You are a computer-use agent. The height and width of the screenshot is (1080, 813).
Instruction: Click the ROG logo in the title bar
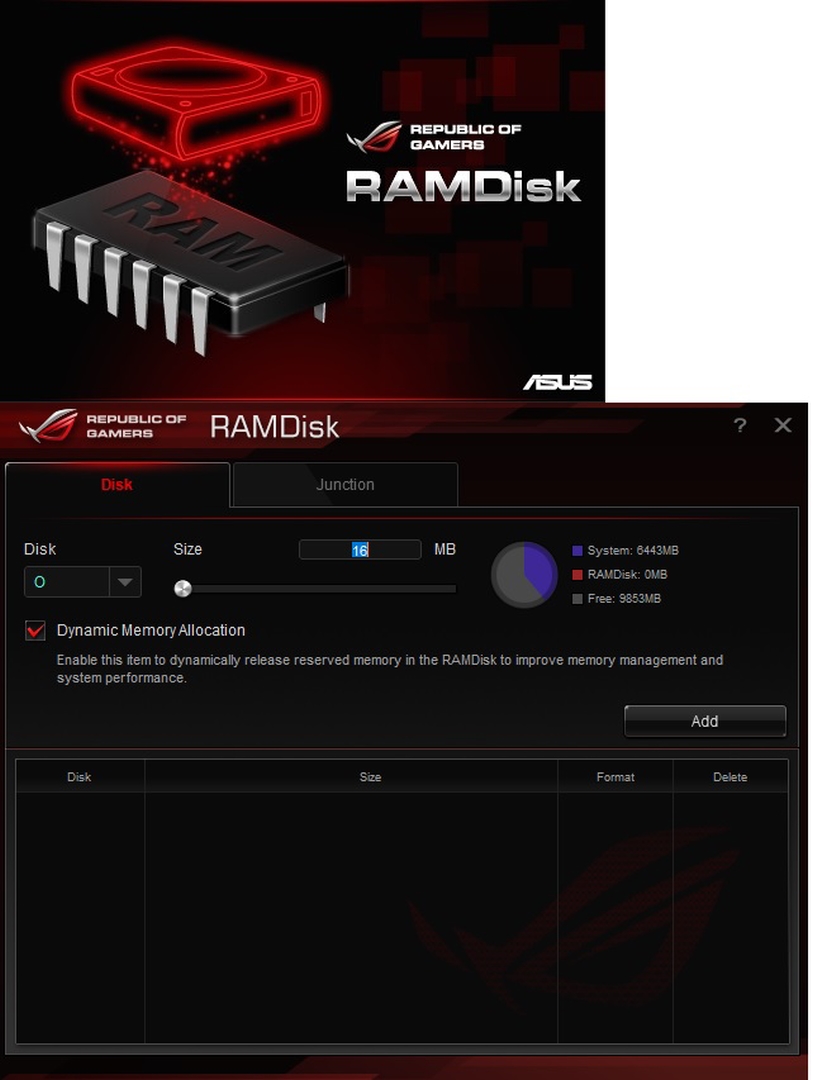click(x=48, y=425)
